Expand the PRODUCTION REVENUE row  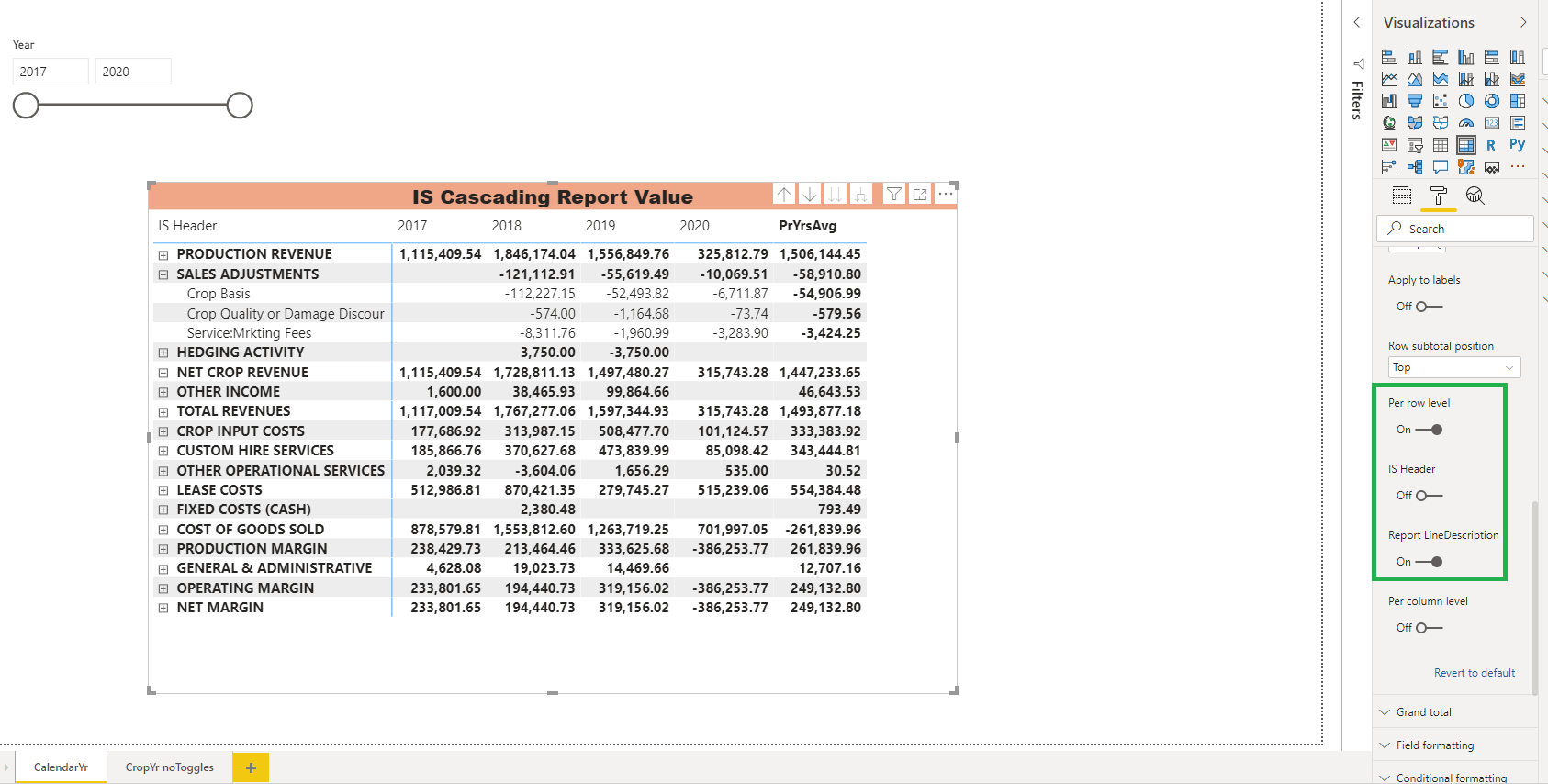click(x=163, y=255)
